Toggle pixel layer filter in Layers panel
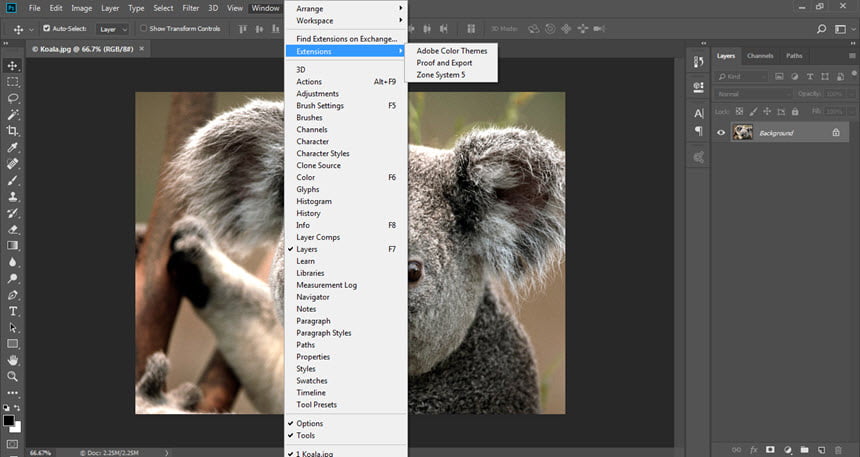Viewport: 860px width, 457px height. 779,77
